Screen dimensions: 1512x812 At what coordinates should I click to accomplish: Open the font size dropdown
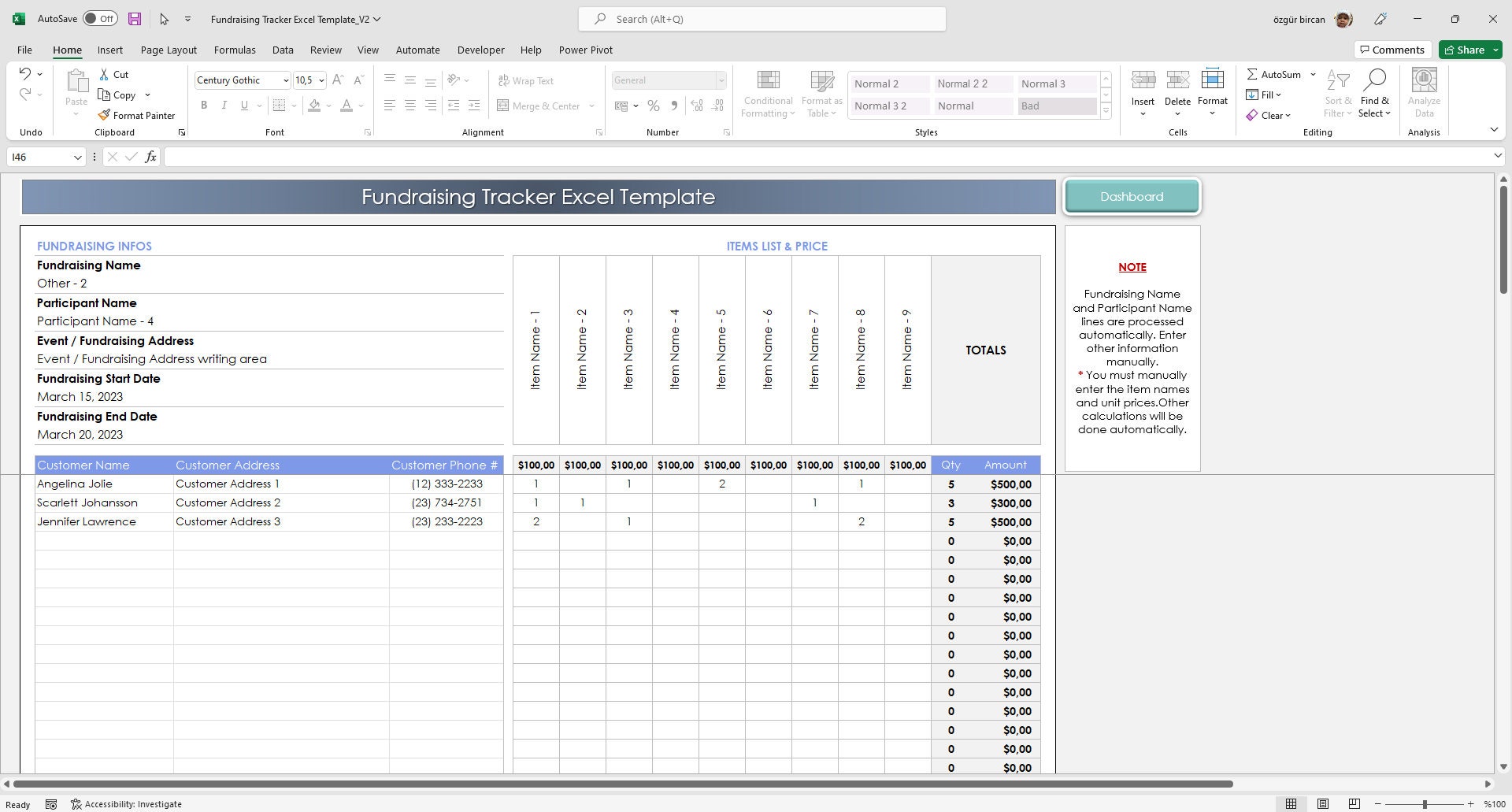(x=321, y=80)
